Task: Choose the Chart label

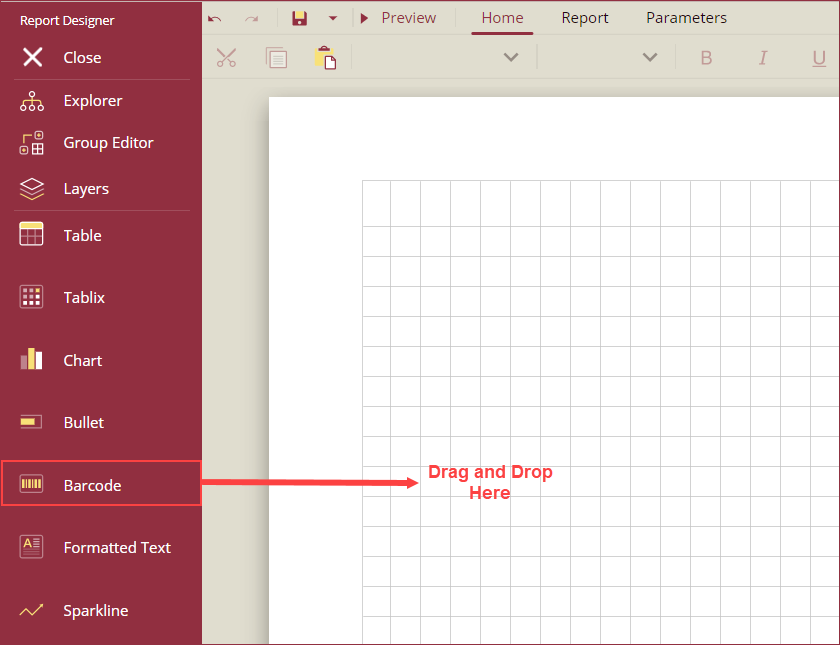Action: 82,361
